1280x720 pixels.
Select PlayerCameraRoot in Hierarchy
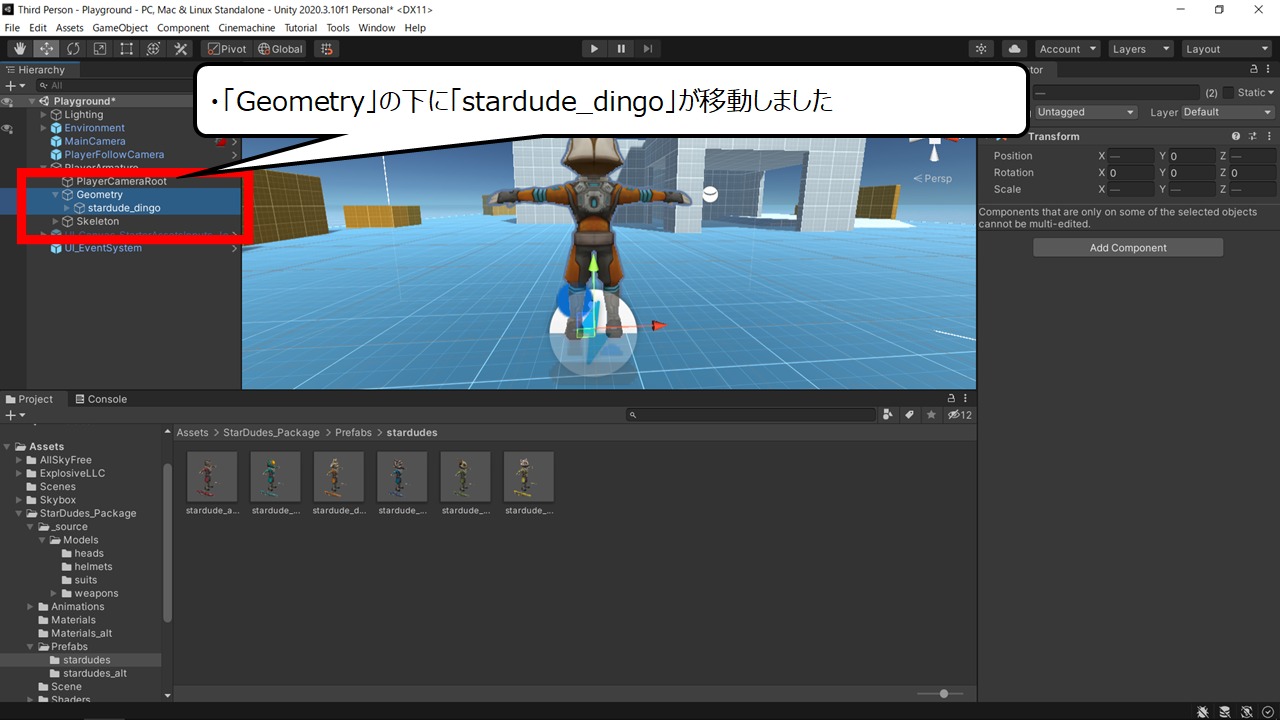121,181
